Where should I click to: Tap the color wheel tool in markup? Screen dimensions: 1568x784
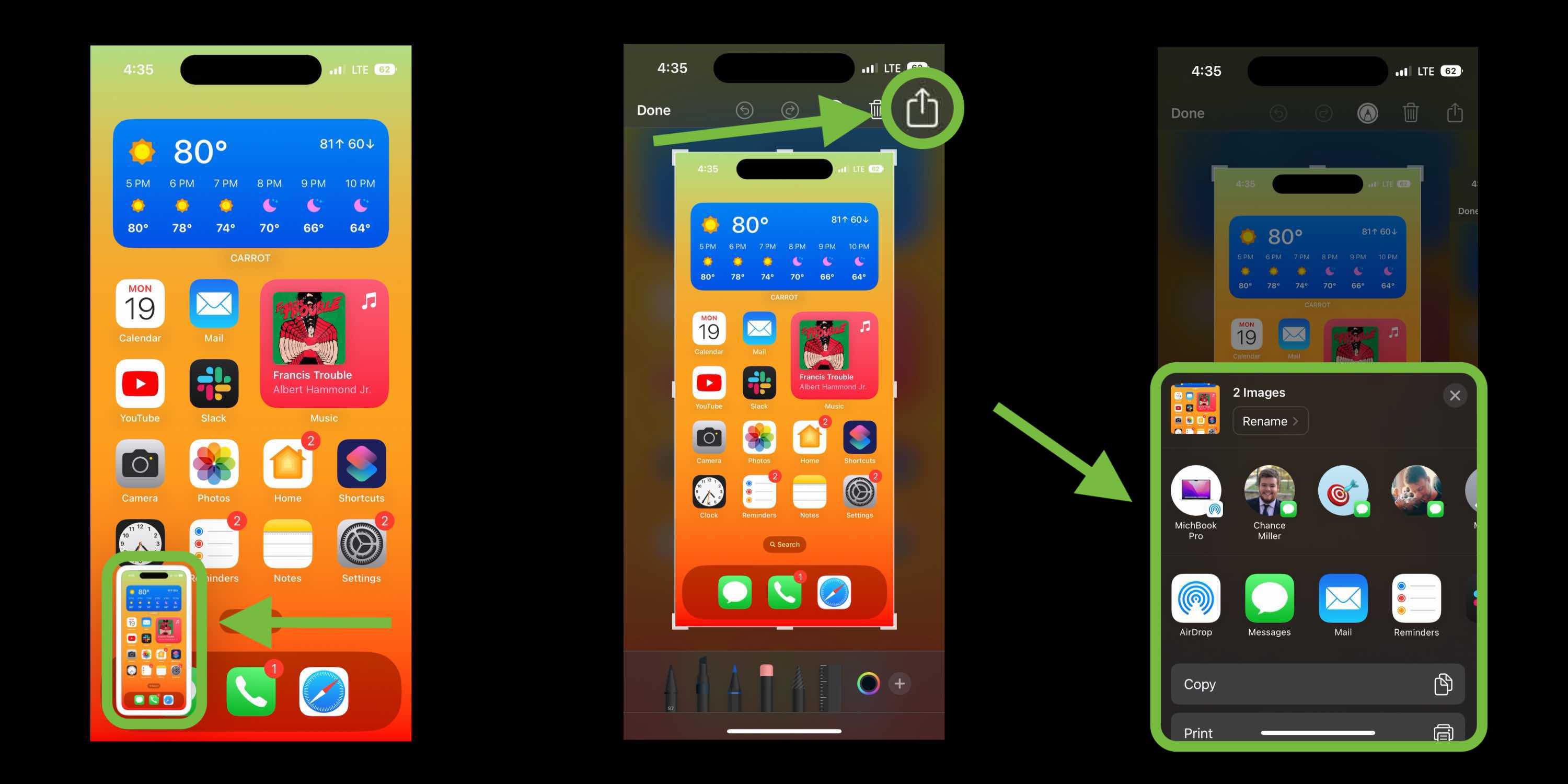click(866, 684)
